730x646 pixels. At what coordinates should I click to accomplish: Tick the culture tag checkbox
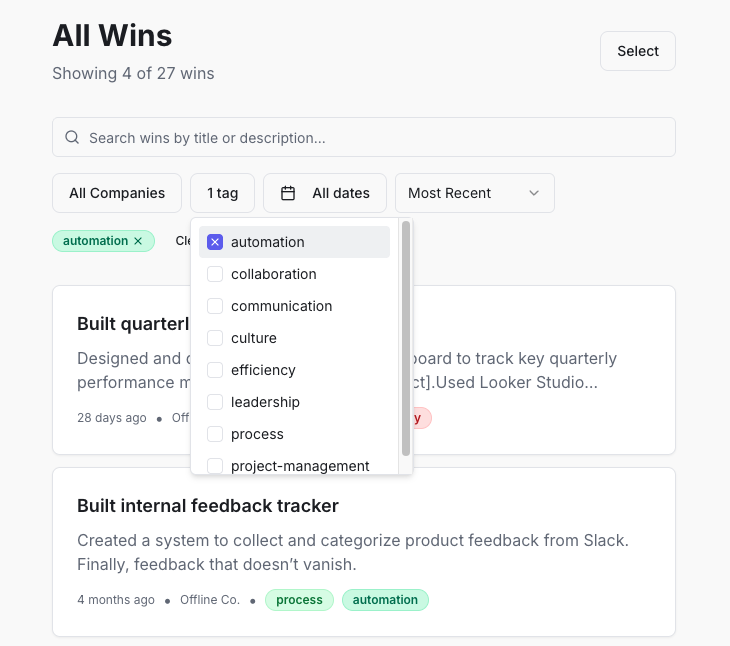(x=215, y=338)
